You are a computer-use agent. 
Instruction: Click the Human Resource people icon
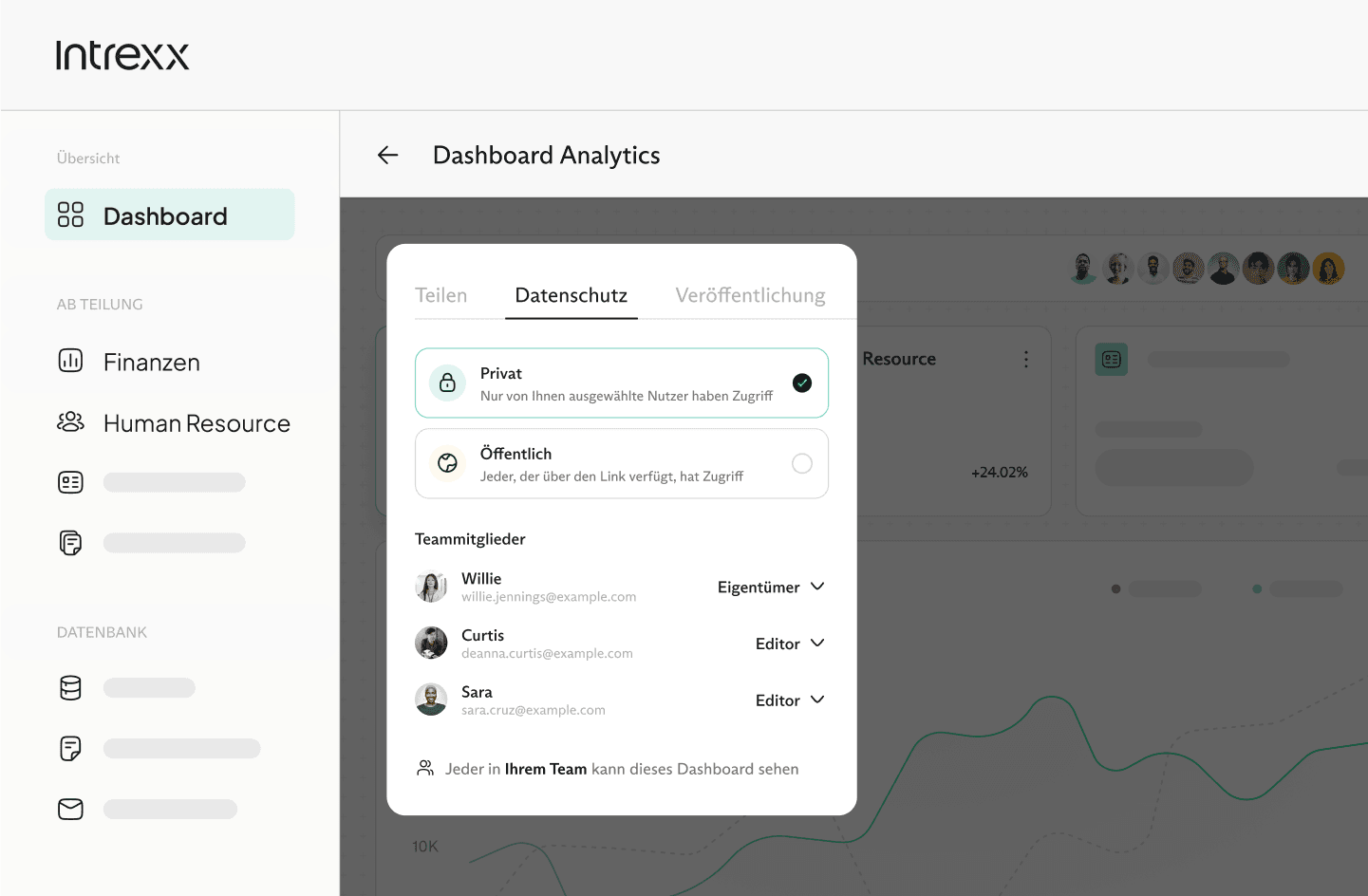pyautogui.click(x=70, y=422)
